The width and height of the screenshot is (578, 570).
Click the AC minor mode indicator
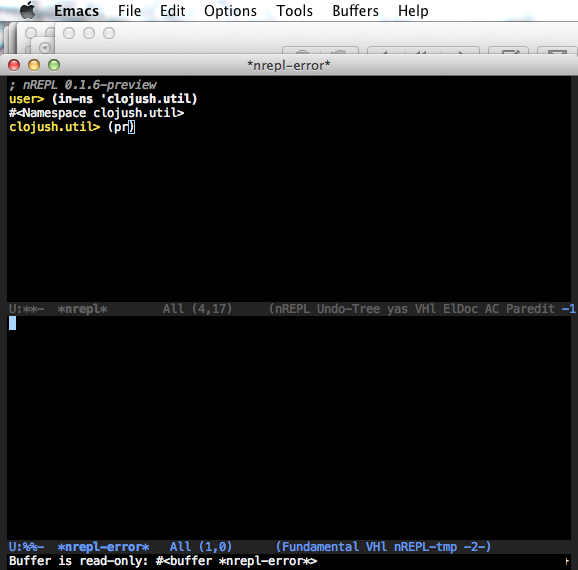coord(492,309)
